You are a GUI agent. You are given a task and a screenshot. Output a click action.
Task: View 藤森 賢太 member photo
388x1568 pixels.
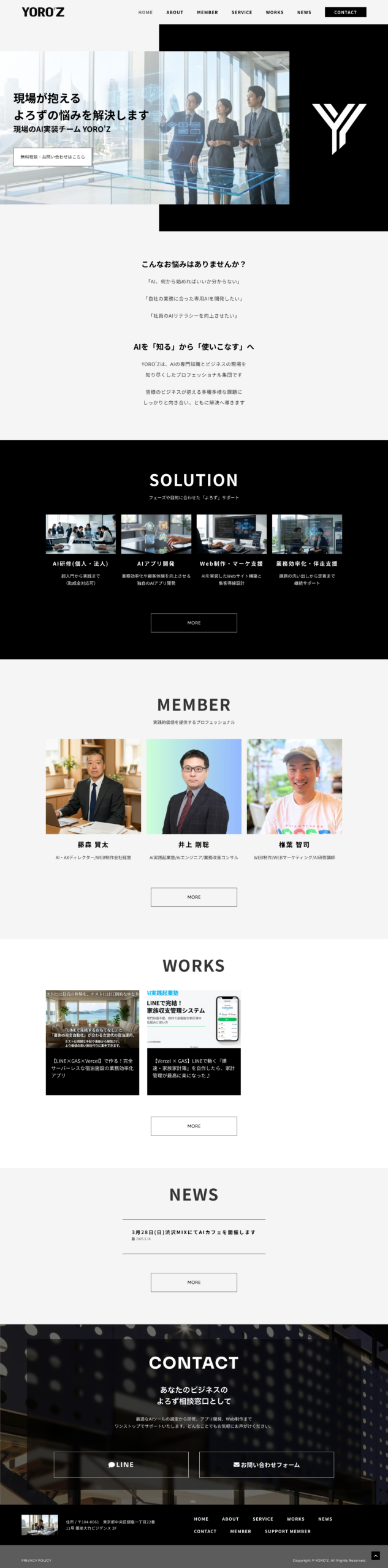tap(93, 786)
